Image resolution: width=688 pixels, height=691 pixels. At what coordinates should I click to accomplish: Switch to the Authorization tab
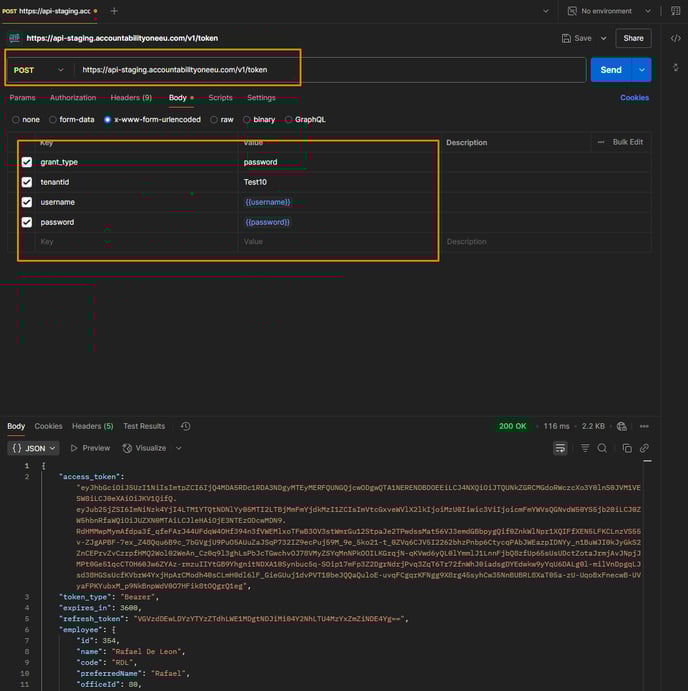click(73, 98)
